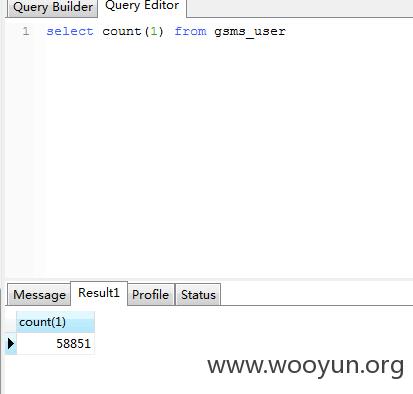This screenshot has height=394, width=413.
Task: Click the row indicator arrow beside 58851
Action: pyautogui.click(x=11, y=343)
